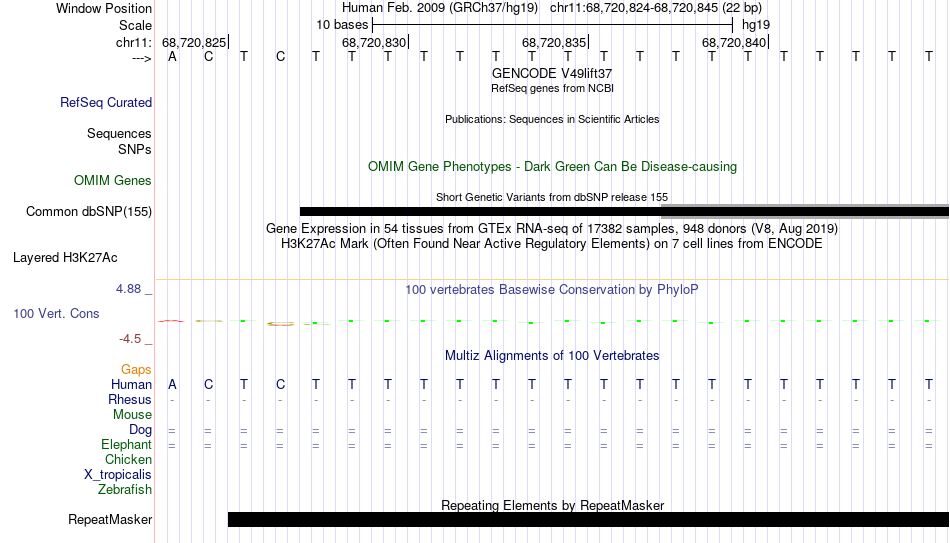Click the Mouse alignment row label

[132, 415]
